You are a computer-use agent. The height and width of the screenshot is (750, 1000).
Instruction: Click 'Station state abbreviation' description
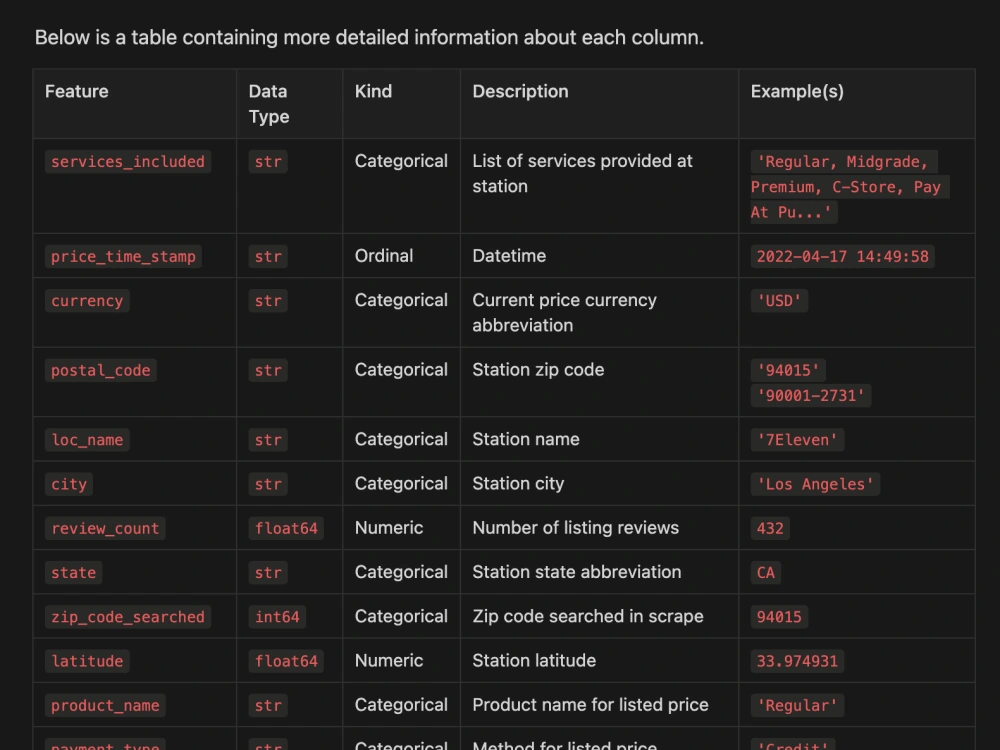pos(577,571)
